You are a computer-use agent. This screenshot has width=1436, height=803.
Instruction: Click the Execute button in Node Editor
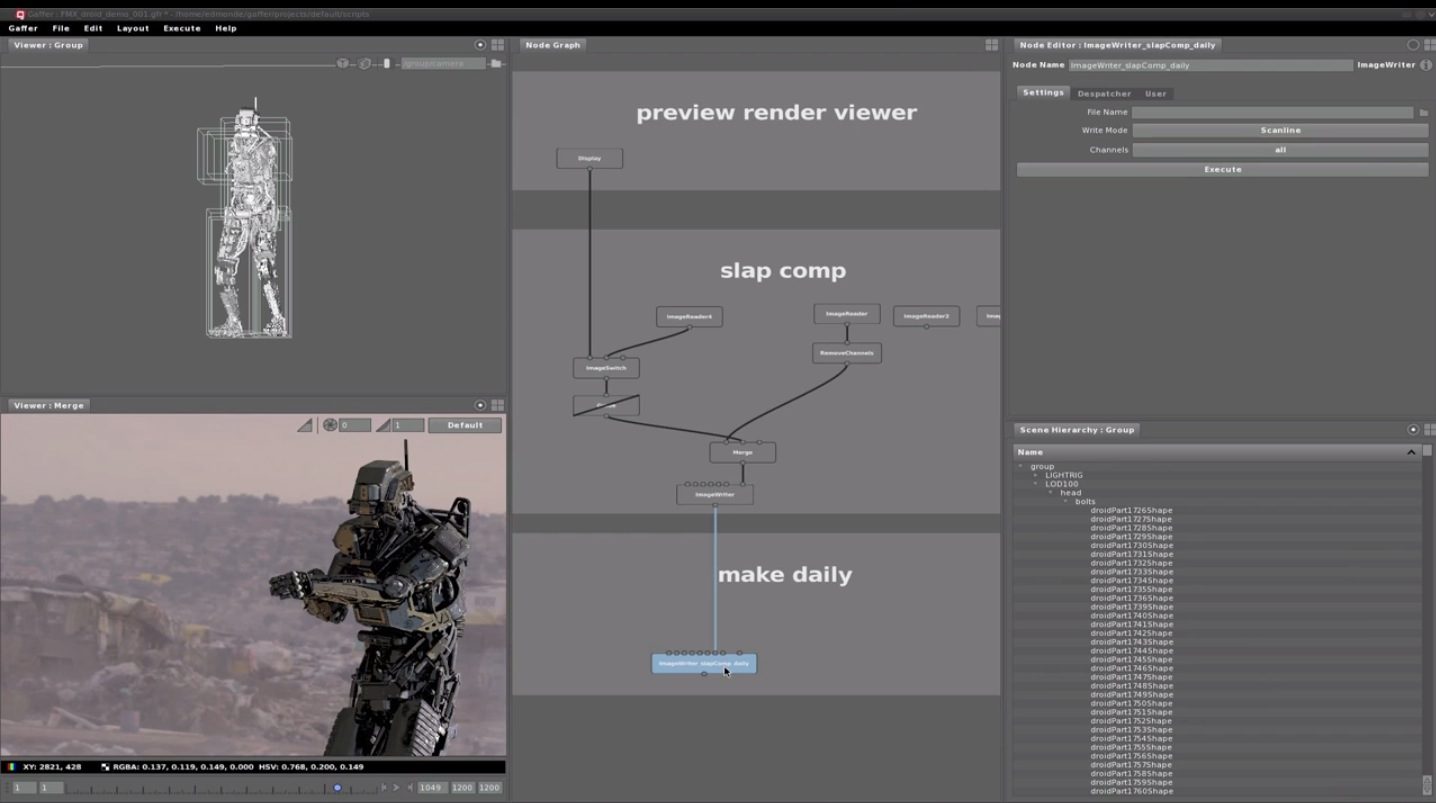(x=1222, y=170)
